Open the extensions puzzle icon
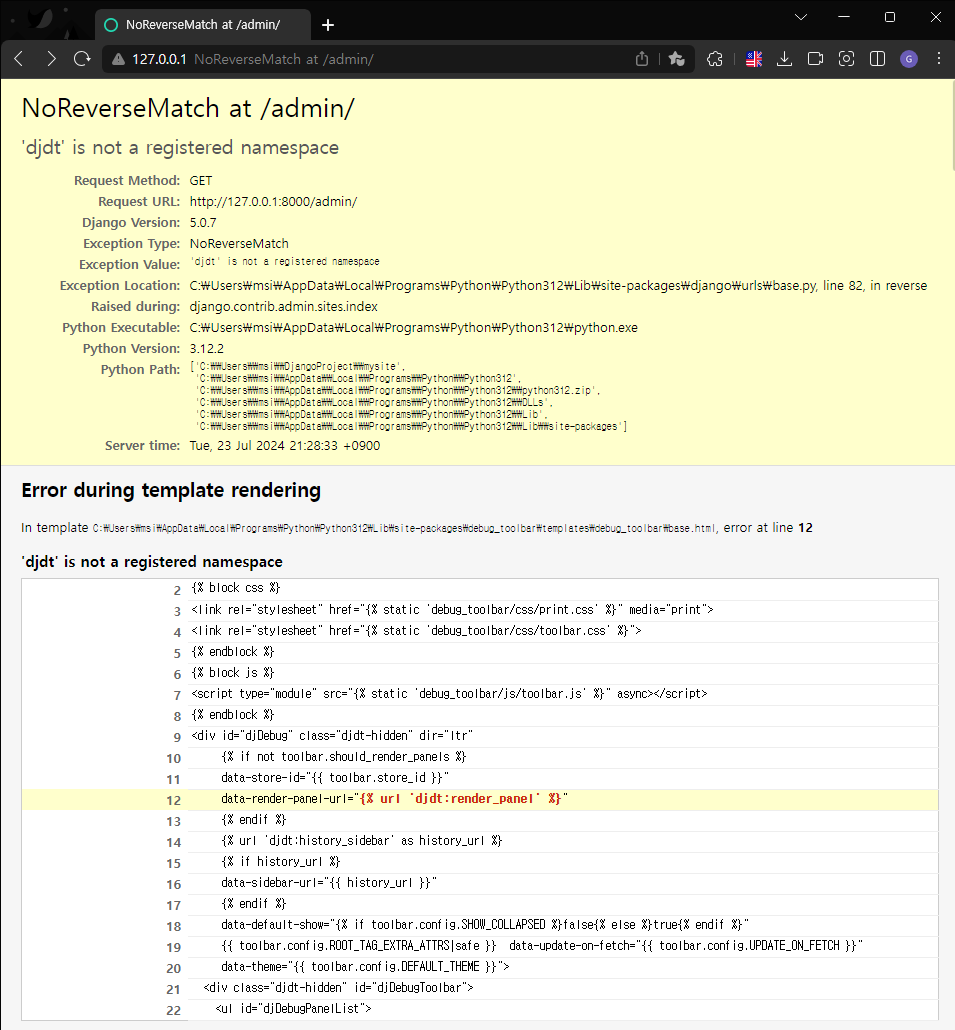 click(715, 59)
